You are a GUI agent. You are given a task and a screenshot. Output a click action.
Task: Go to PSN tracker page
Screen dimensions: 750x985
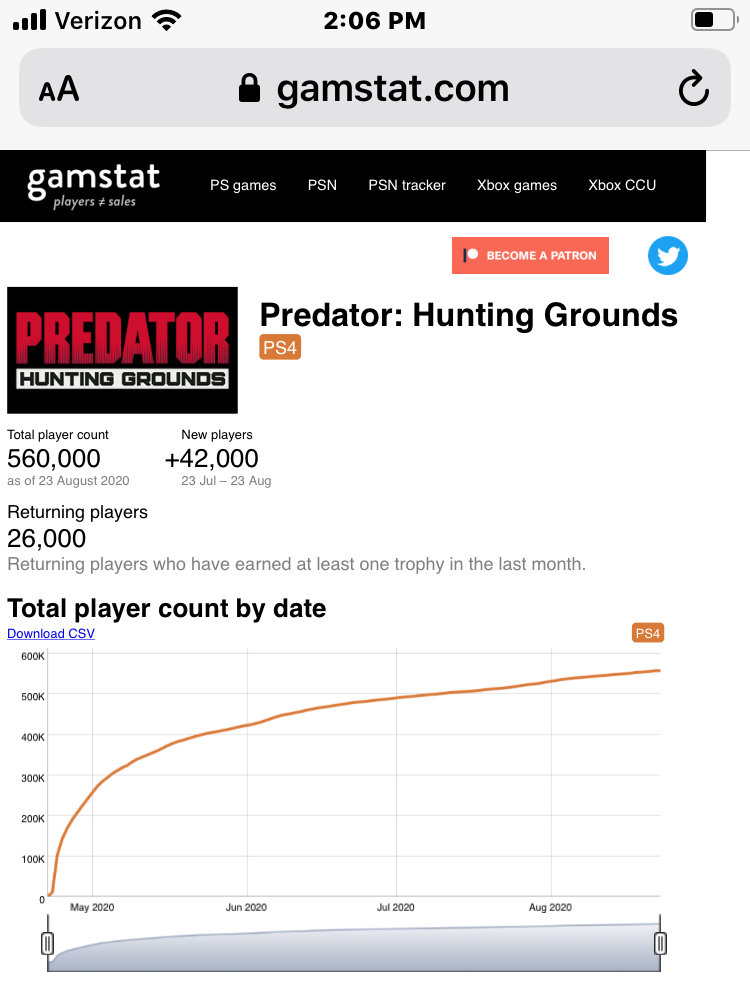[x=407, y=185]
